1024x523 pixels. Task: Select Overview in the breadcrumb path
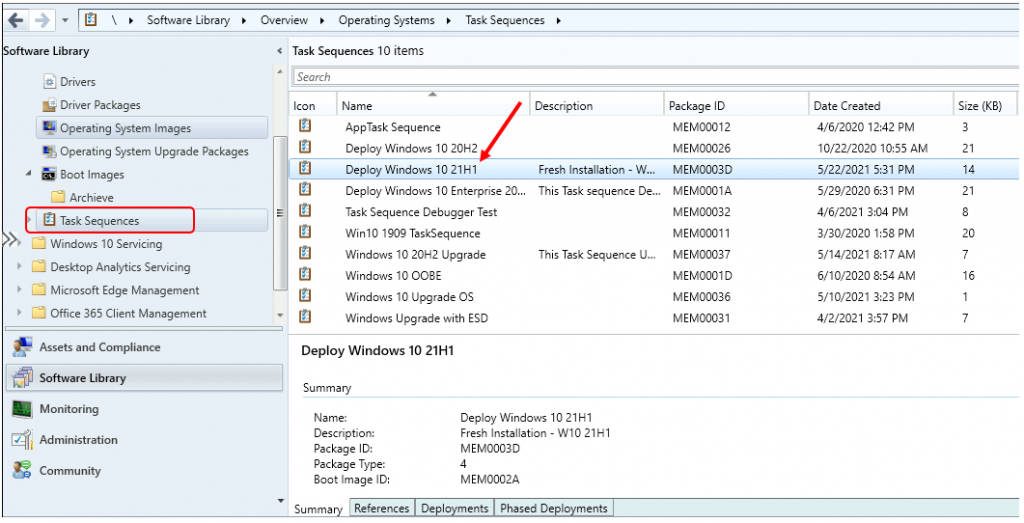pyautogui.click(x=284, y=20)
